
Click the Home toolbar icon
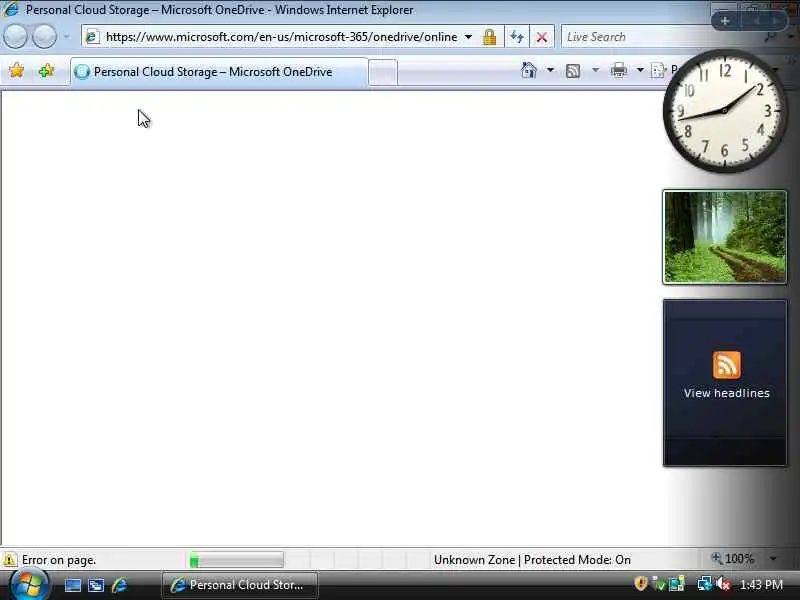(529, 70)
